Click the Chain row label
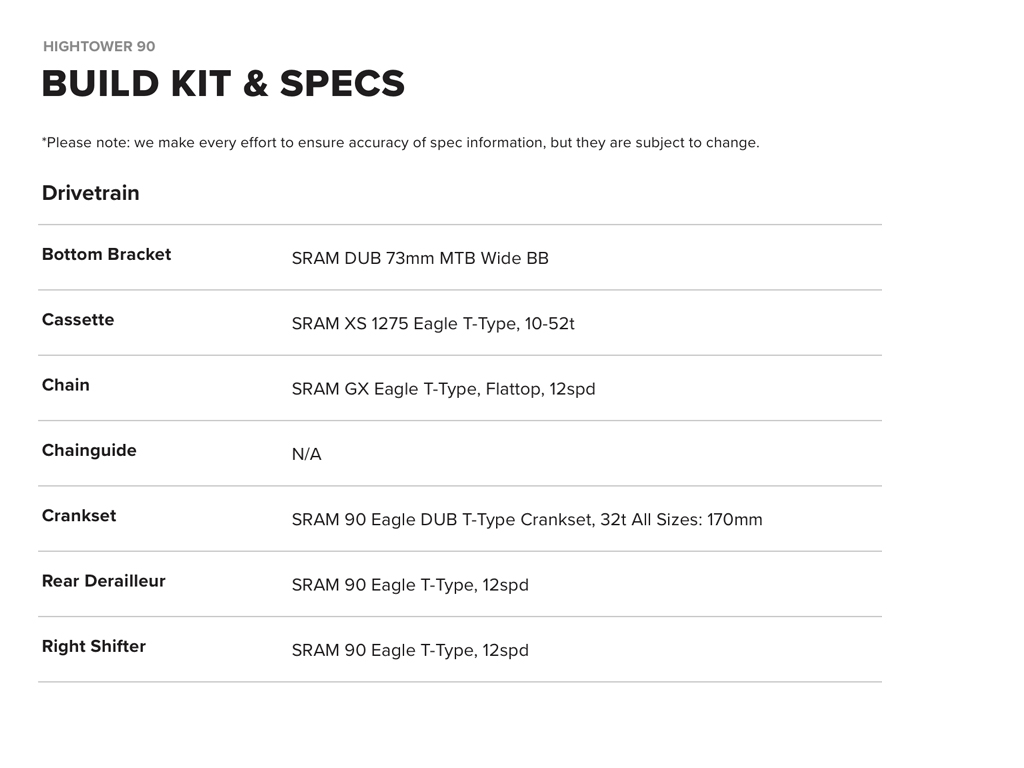The image size is (1024, 768). (x=66, y=385)
